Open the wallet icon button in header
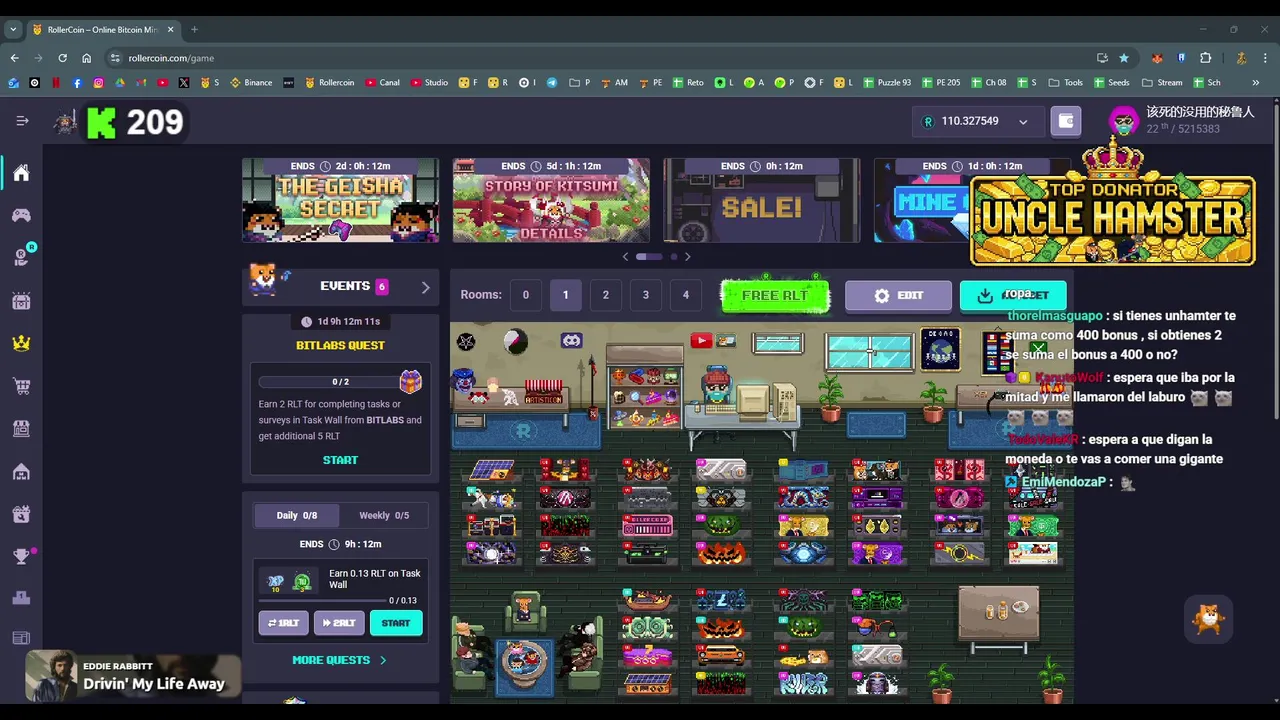The height and width of the screenshot is (720, 1280). point(1066,121)
